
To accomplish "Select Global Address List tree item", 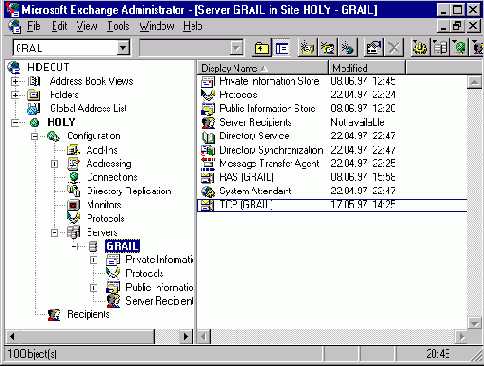I will (88, 109).
